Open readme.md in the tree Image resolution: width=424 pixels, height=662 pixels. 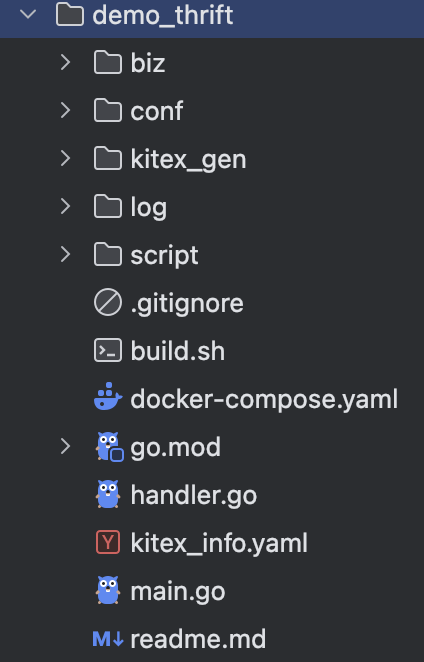pyautogui.click(x=198, y=639)
